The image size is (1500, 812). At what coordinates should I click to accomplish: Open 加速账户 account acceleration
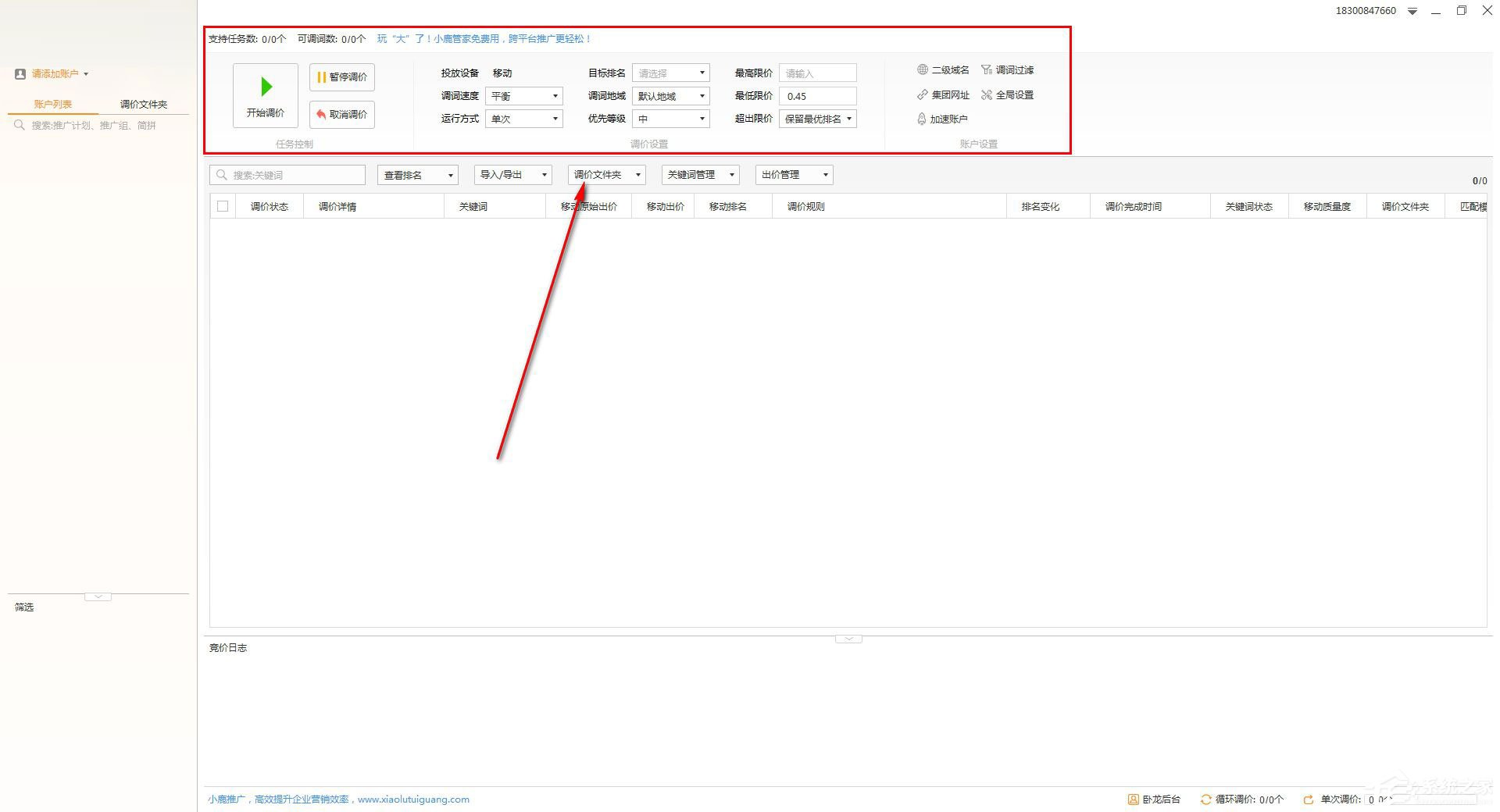[942, 119]
